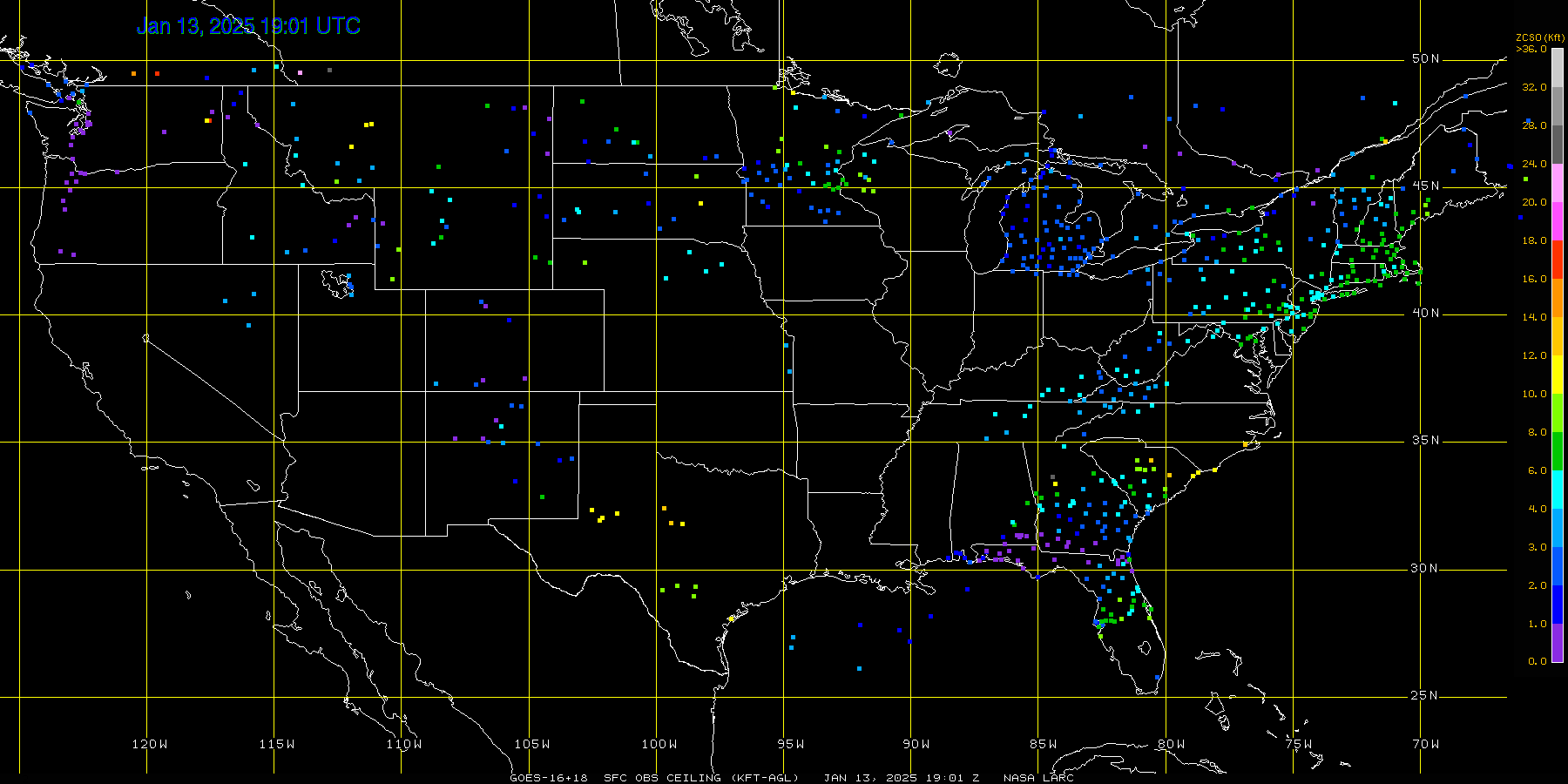Select the '24.0' legend value
Image resolution: width=1568 pixels, height=784 pixels.
[1534, 164]
